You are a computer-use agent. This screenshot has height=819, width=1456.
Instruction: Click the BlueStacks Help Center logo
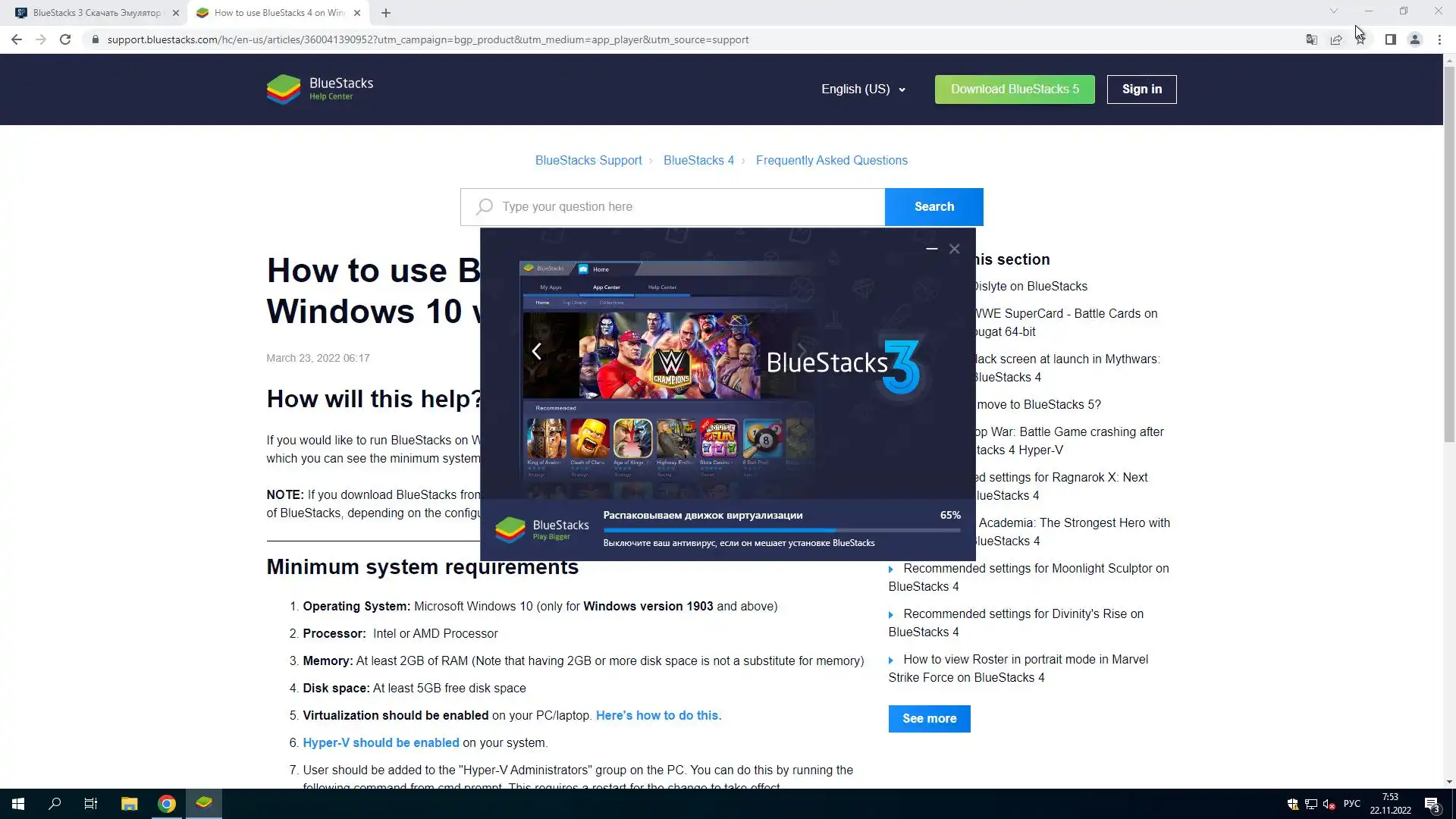click(319, 89)
